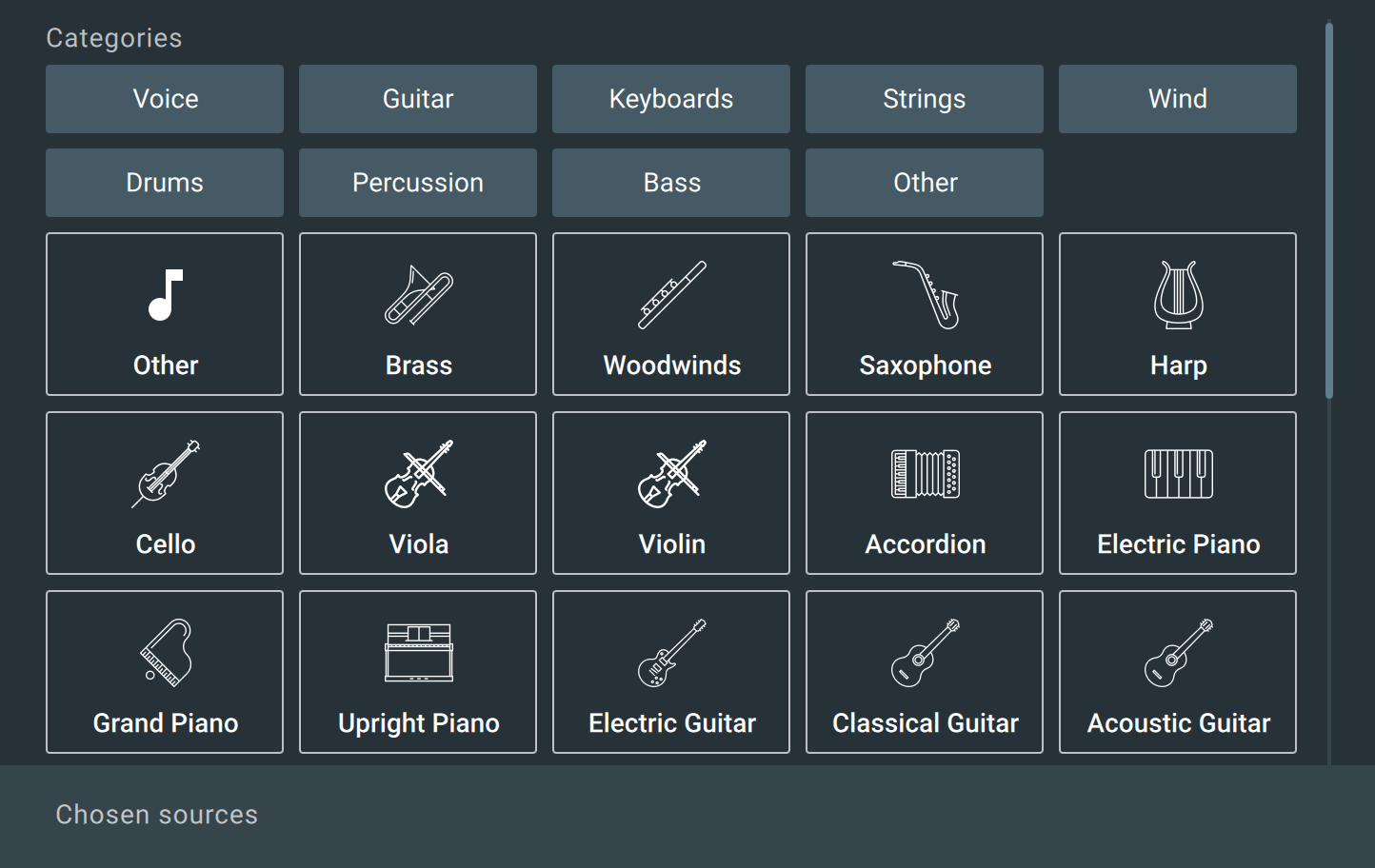Select the Electric Guitar icon

(672, 653)
